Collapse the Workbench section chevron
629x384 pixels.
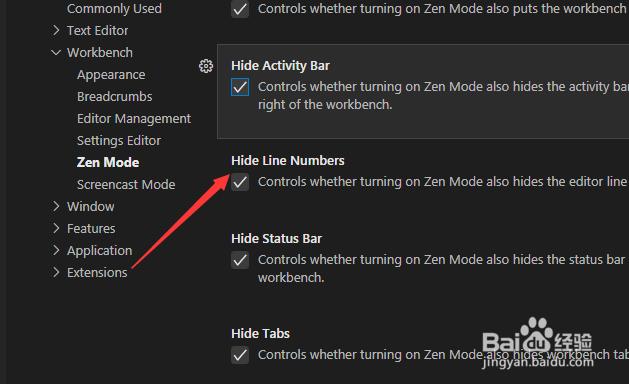pyautogui.click(x=56, y=52)
